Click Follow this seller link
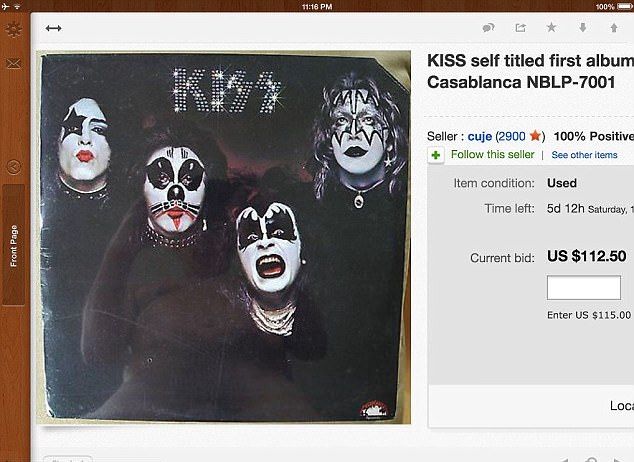This screenshot has height=462, width=634. pyautogui.click(x=492, y=154)
